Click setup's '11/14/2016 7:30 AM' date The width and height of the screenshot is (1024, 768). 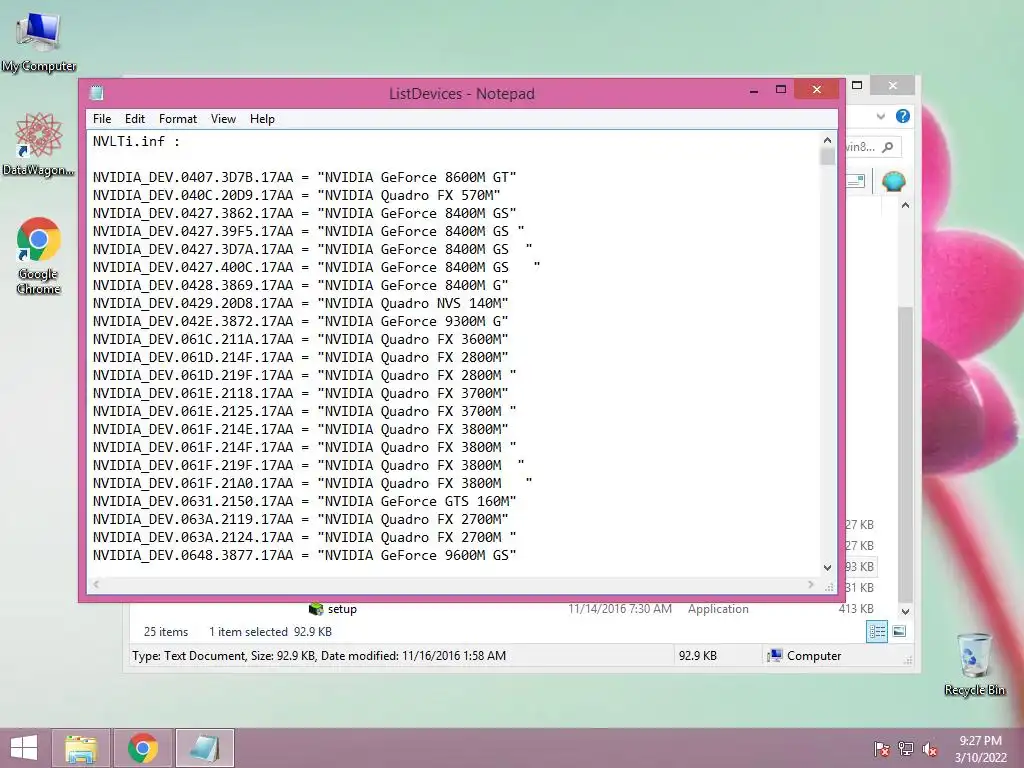[x=620, y=609]
